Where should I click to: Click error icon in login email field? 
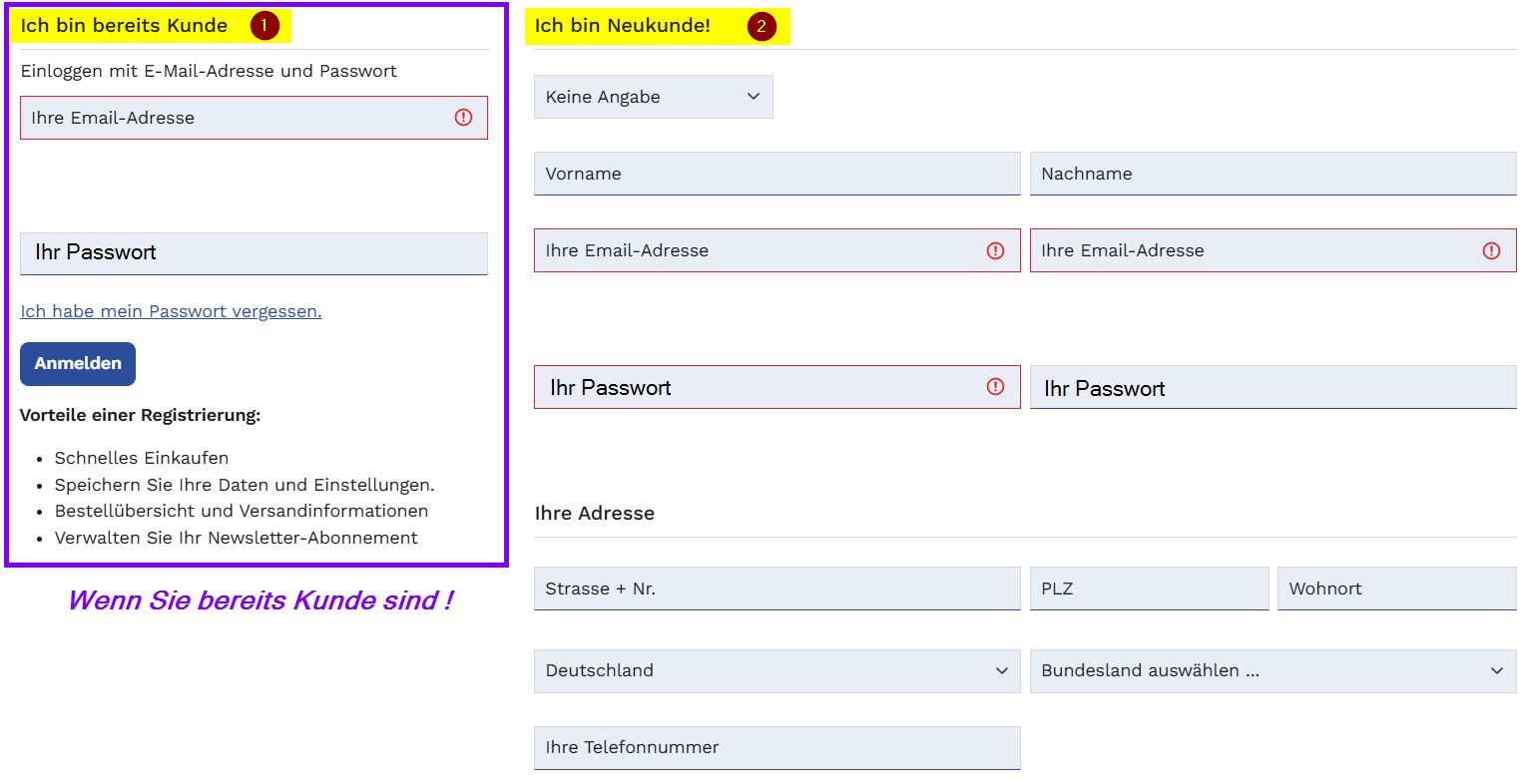click(463, 118)
